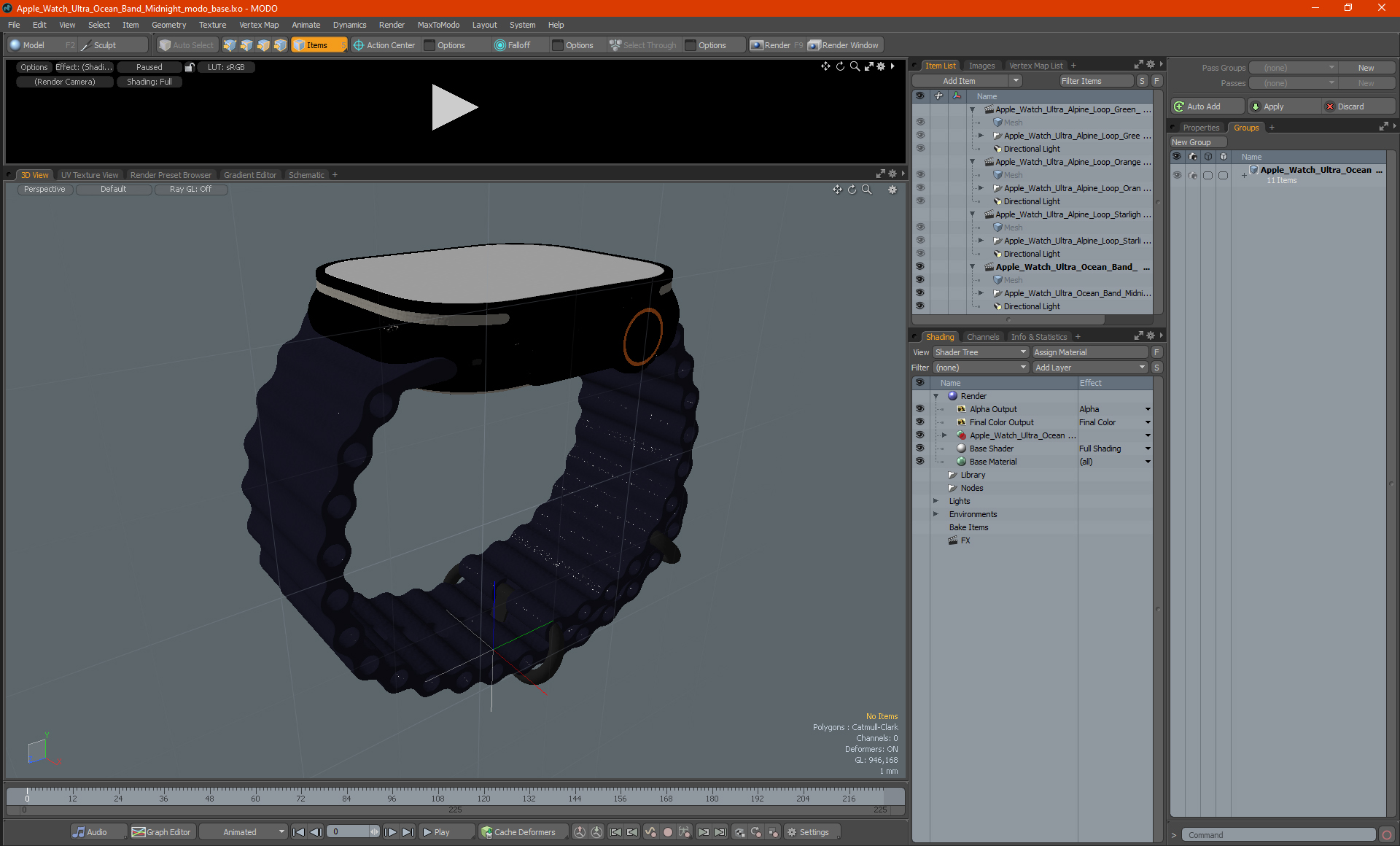
Task: Toggle visibility of Alpine_Loop_Green Mesh
Action: click(x=919, y=123)
